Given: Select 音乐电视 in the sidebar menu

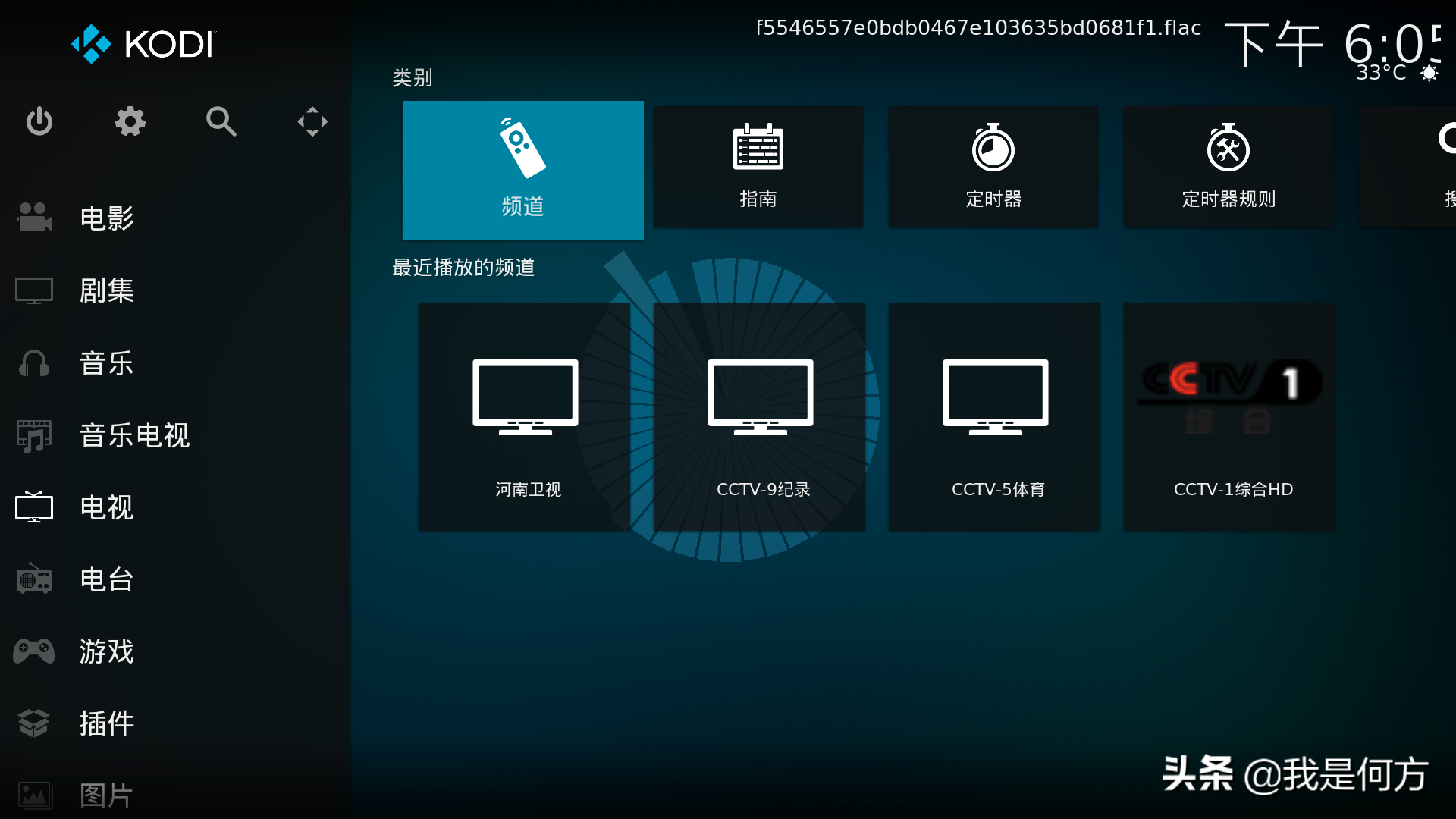Looking at the screenshot, I should click(x=175, y=435).
